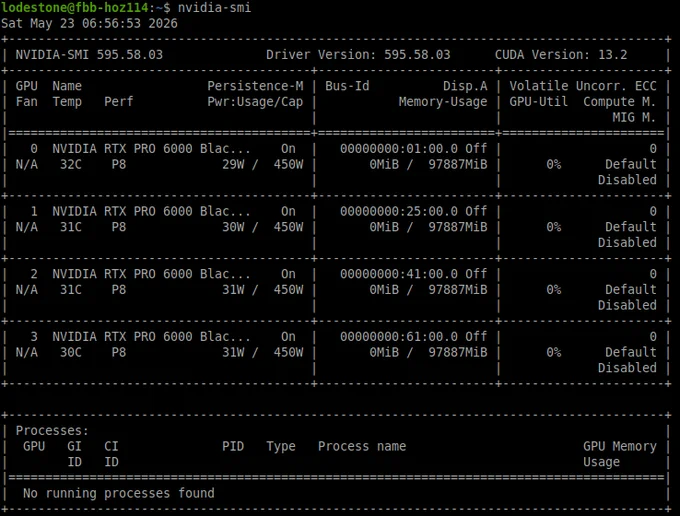This screenshot has height=516, width=680.
Task: Click the 'Pwr:Usage/Cap' column header
Action: point(255,101)
